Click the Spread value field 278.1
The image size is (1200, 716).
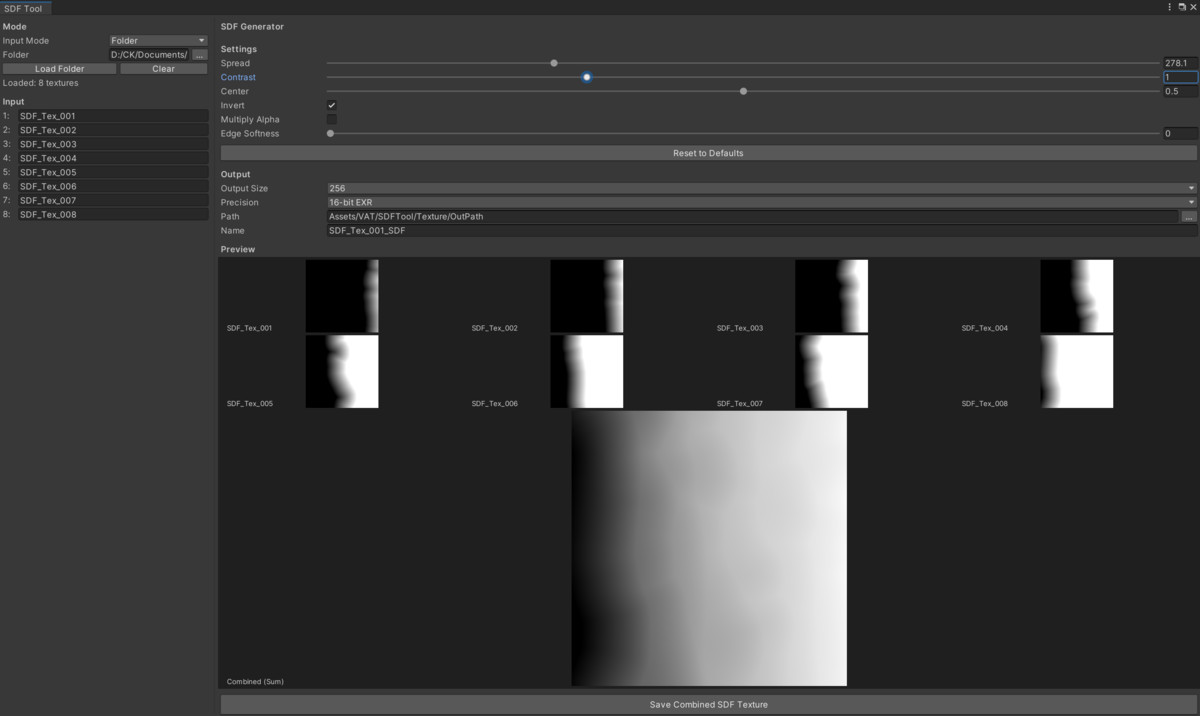1180,63
